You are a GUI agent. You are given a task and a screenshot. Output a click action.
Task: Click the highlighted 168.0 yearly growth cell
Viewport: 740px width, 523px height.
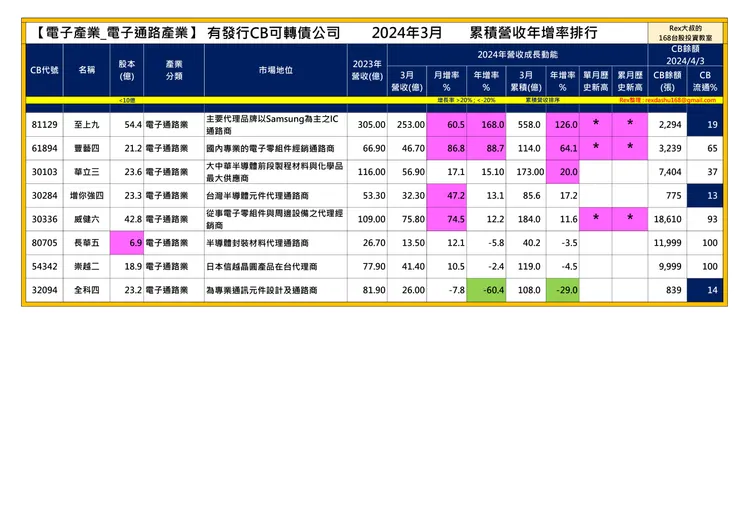[486, 125]
